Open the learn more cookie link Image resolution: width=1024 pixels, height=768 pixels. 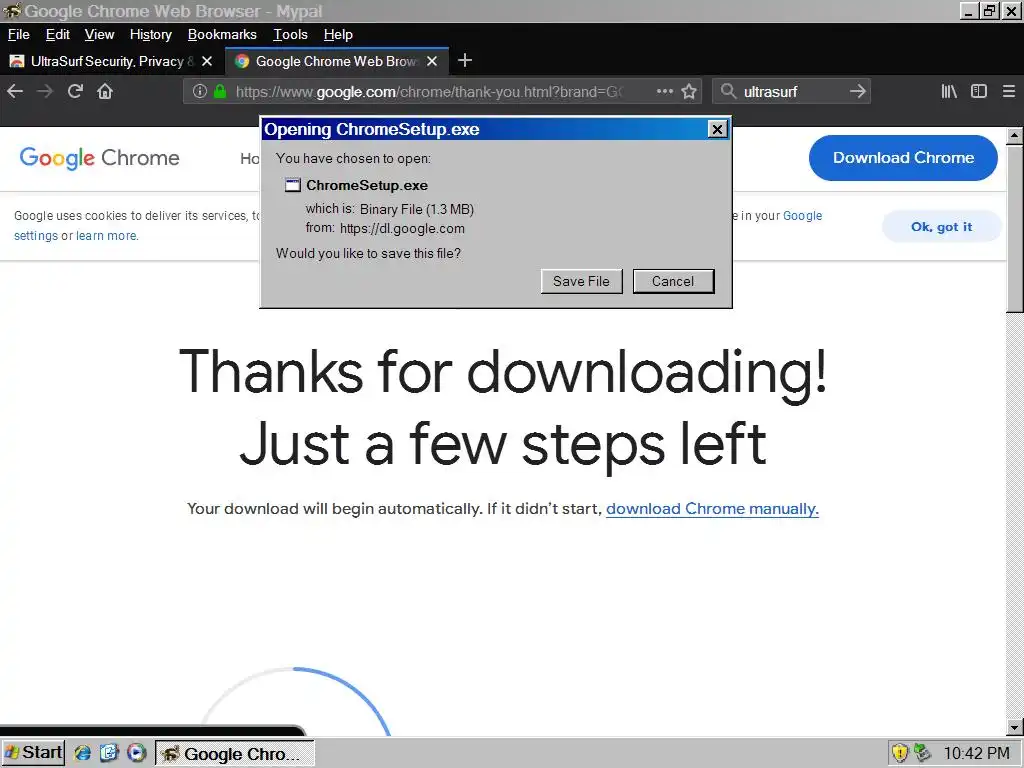(106, 236)
